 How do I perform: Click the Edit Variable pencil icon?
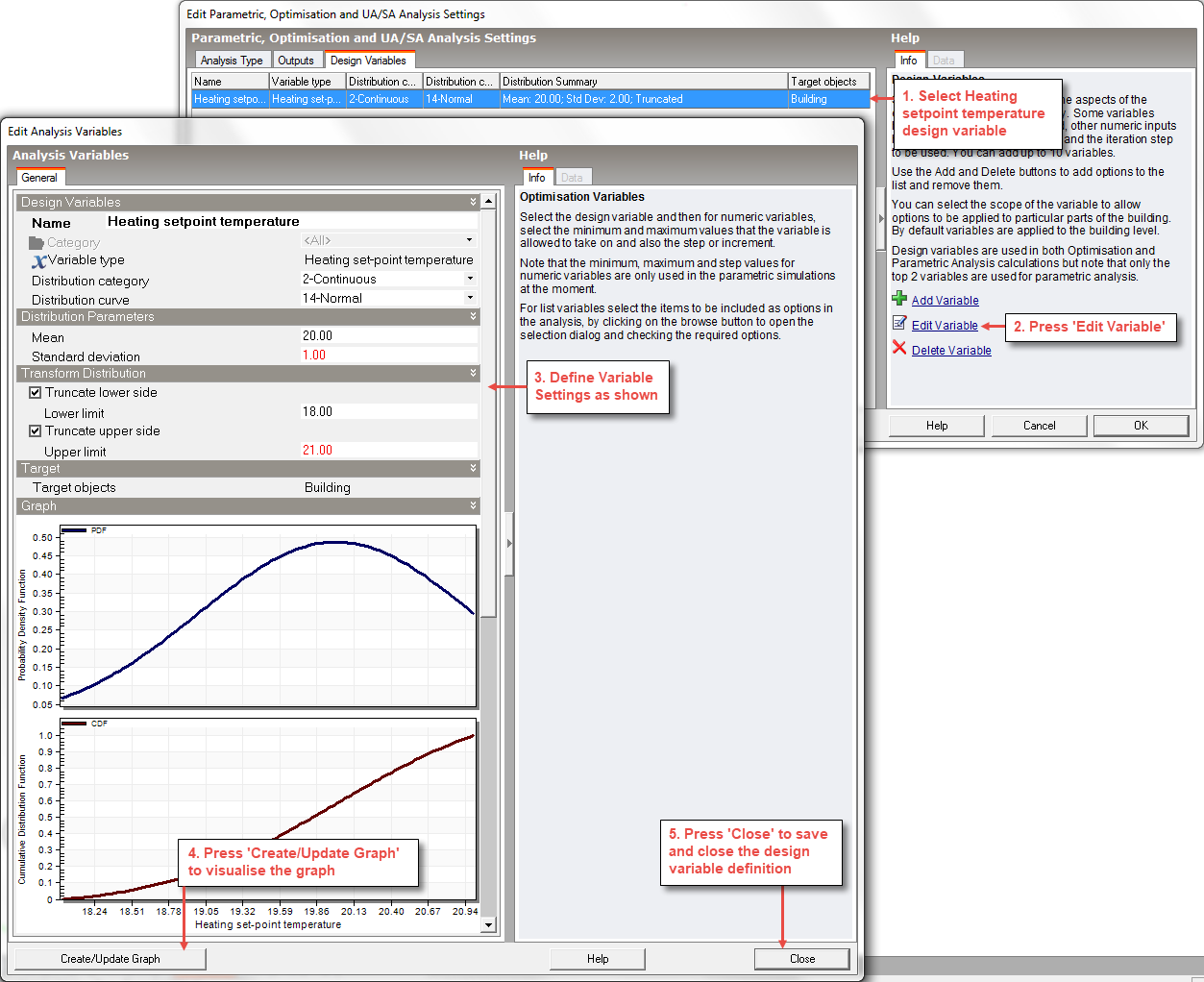point(899,324)
